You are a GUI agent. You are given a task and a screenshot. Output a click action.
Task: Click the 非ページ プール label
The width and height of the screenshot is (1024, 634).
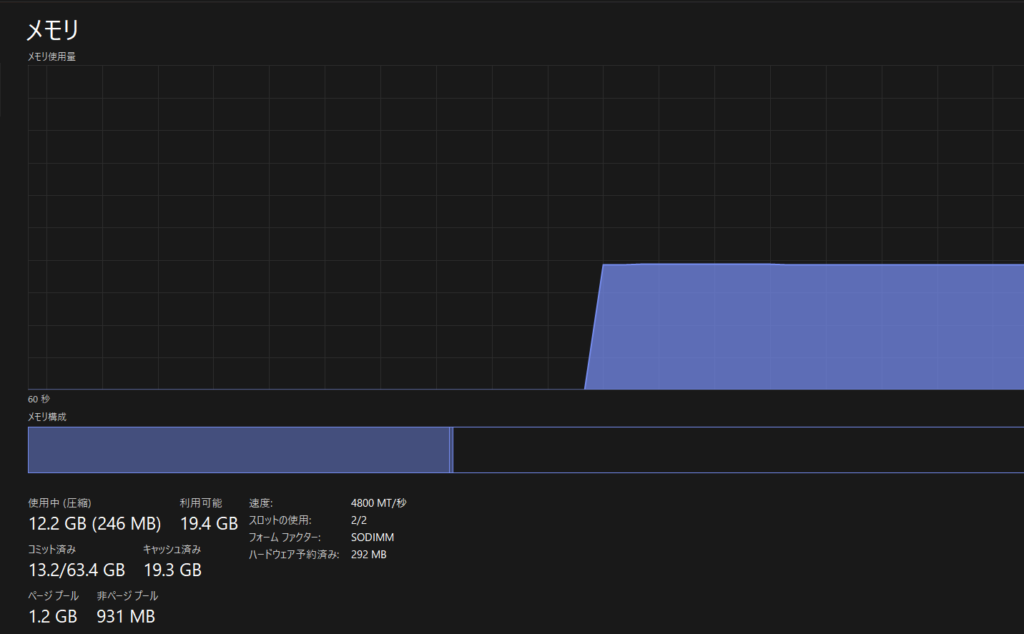pos(127,595)
